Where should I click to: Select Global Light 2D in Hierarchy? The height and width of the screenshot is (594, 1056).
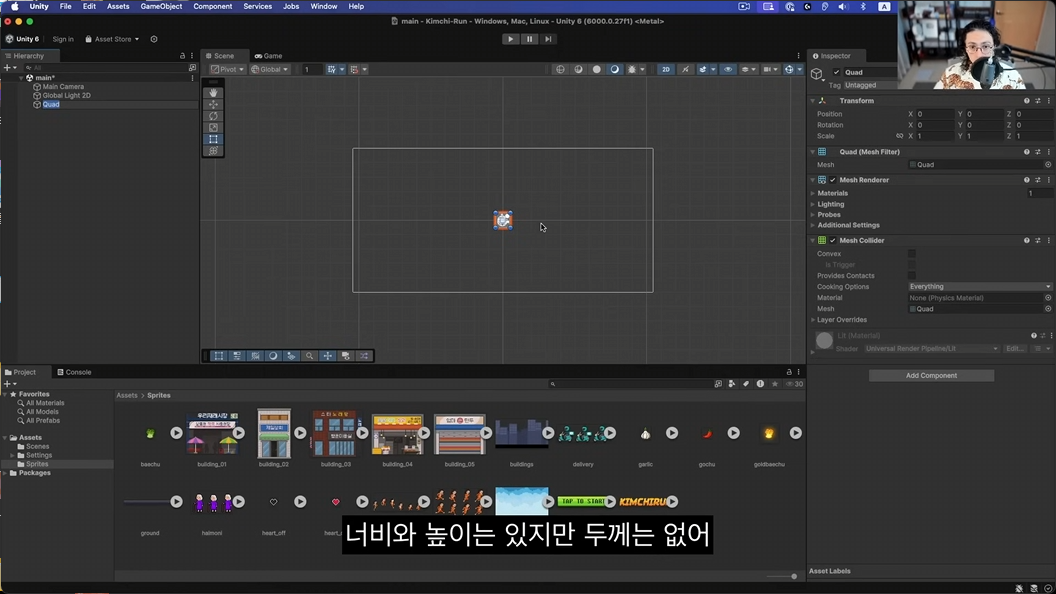[x=66, y=96]
